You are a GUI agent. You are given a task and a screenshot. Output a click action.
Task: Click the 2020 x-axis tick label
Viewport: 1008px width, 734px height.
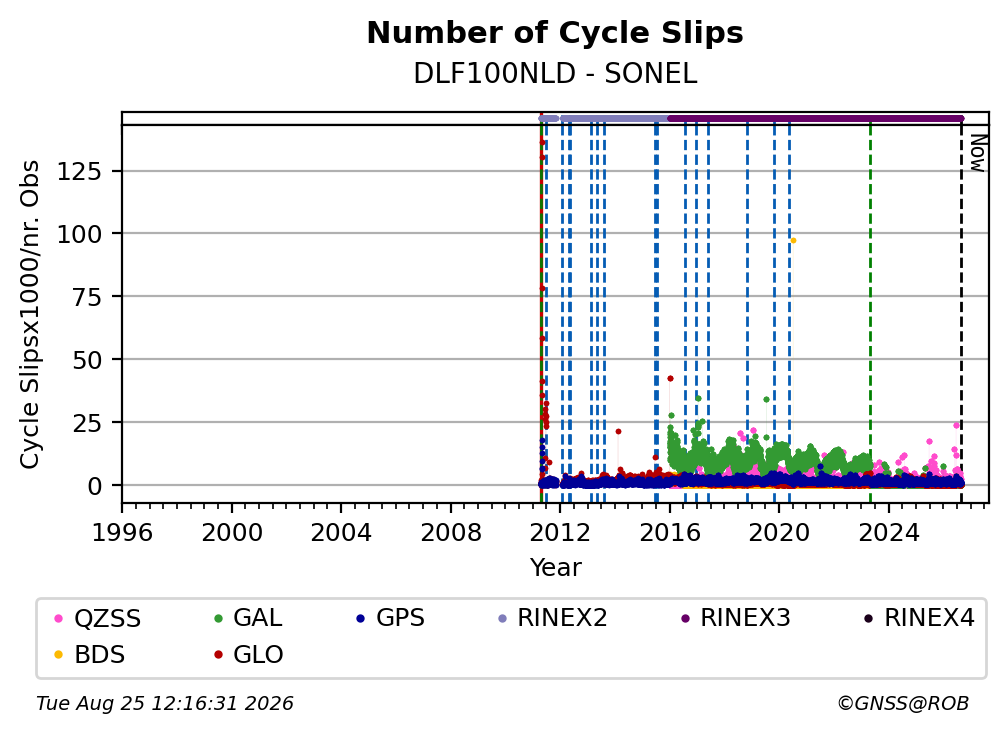tap(779, 532)
